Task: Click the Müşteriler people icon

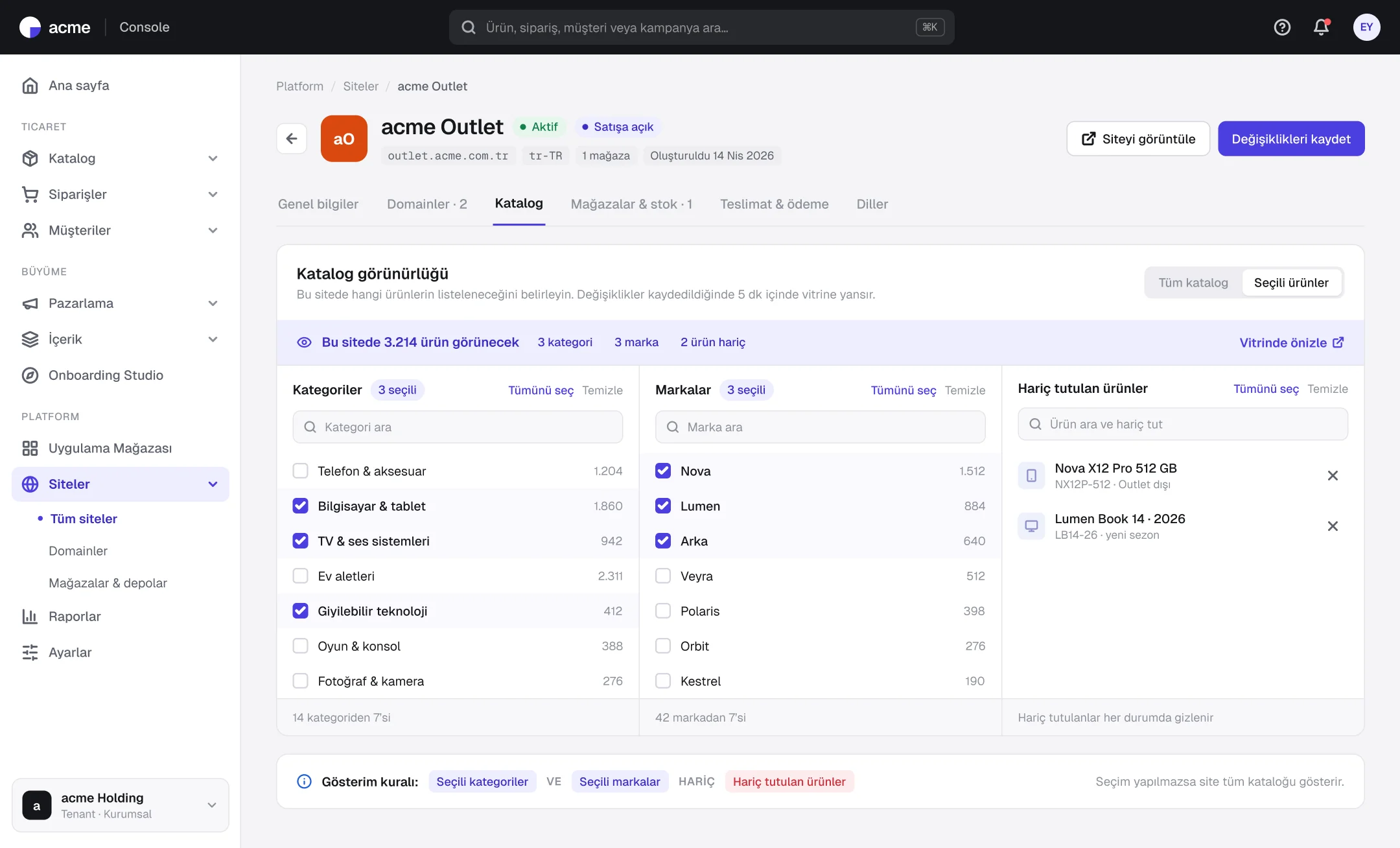Action: tap(30, 230)
